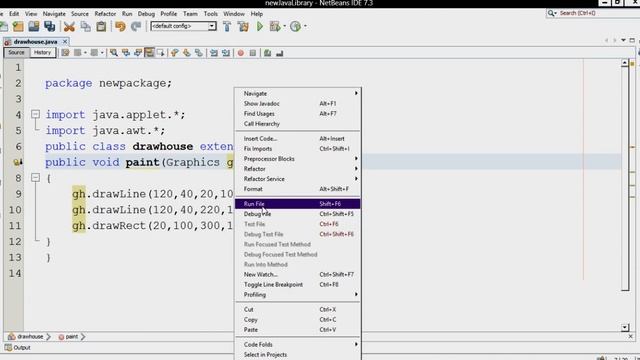Open the Output panel button
The width and height of the screenshot is (640, 360).
[x=18, y=348]
